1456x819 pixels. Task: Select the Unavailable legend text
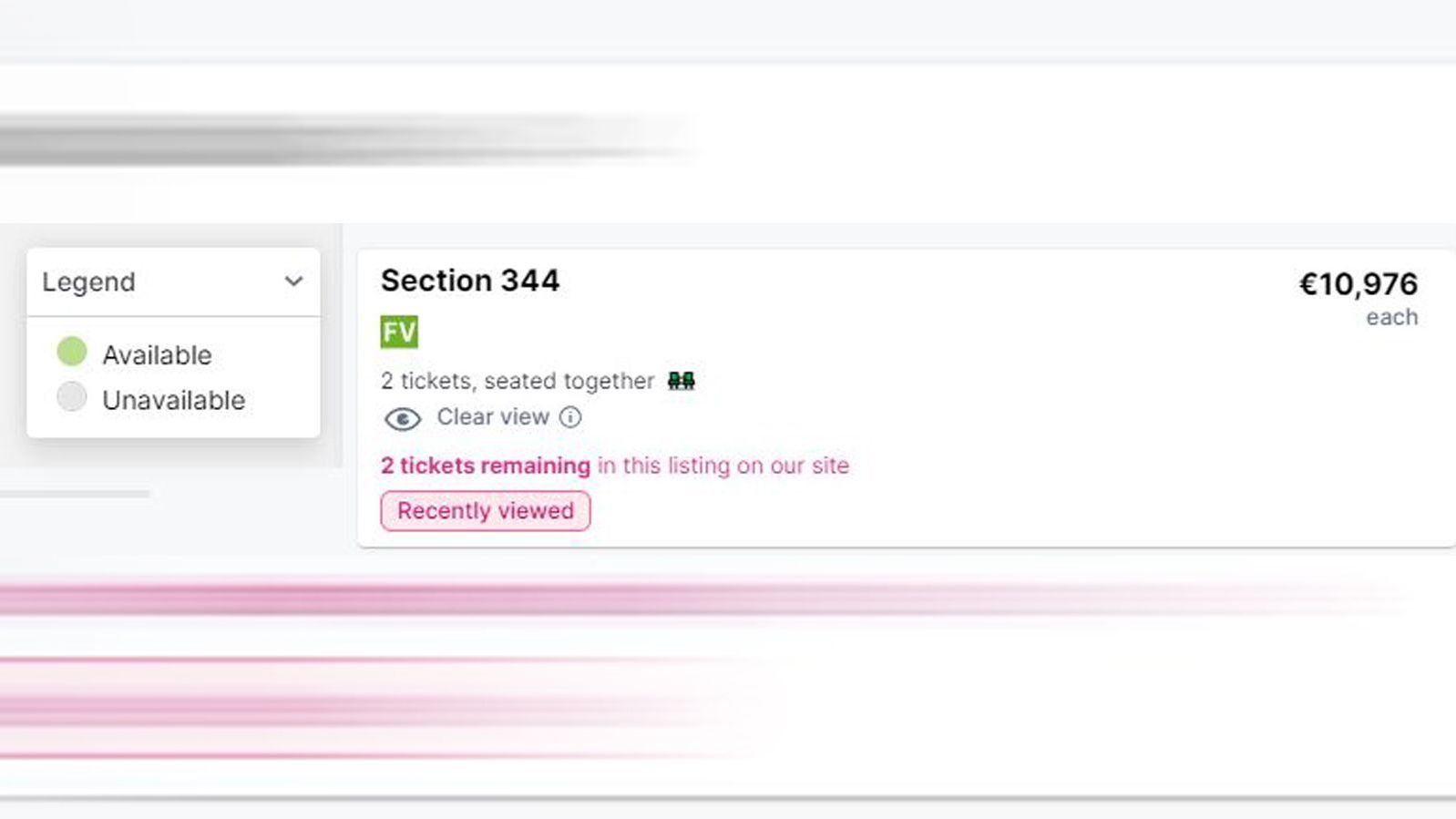point(174,400)
